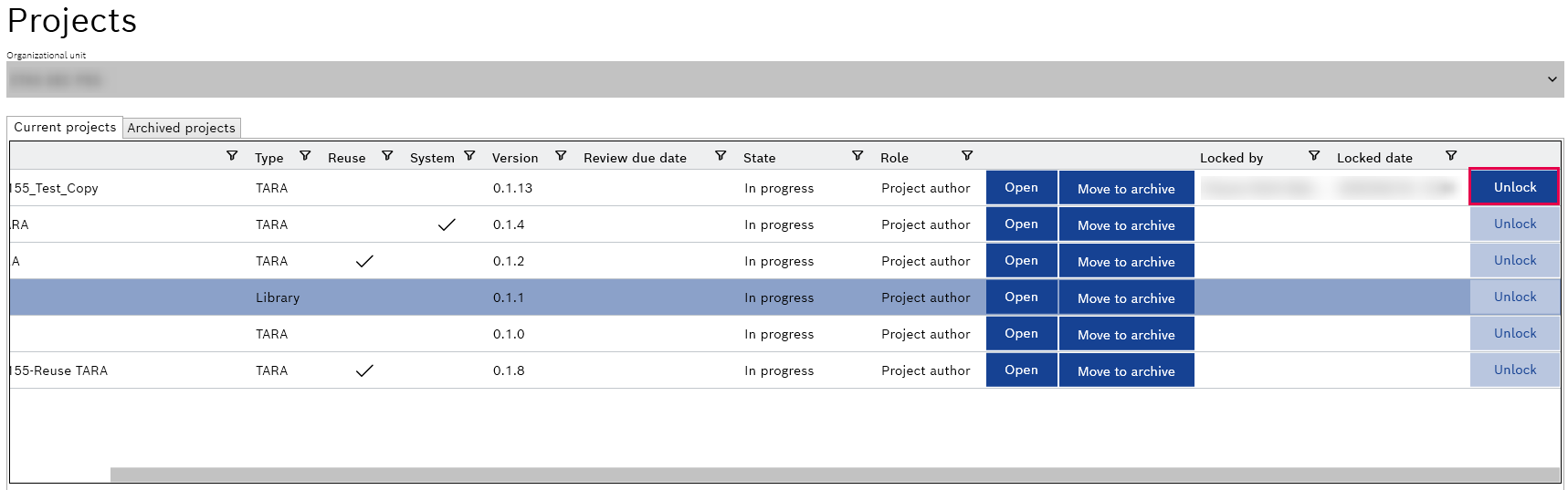Screen dimensions: 1568x490
Task: Filter projects by Version
Action: tap(561, 156)
